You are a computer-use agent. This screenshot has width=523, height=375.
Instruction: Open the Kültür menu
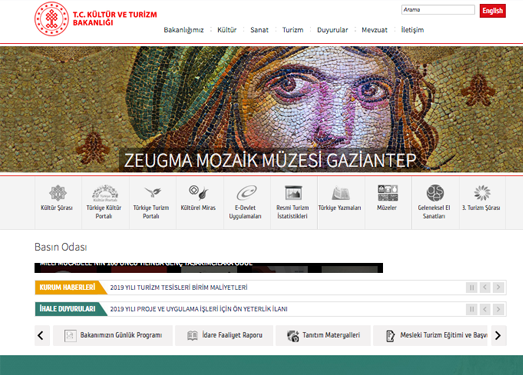227,30
